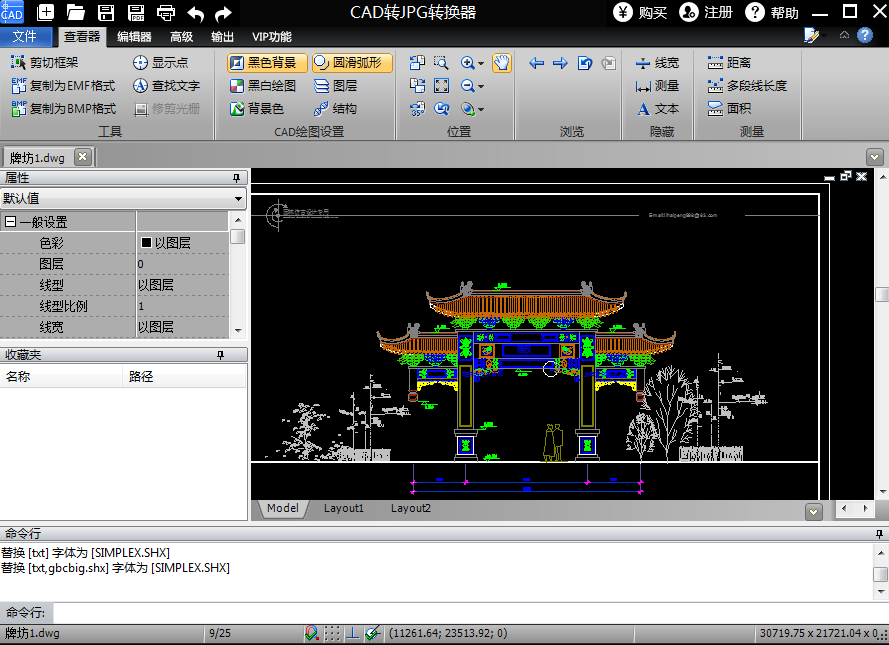Click the undo arrow icon
The width and height of the screenshot is (889, 645).
point(196,13)
